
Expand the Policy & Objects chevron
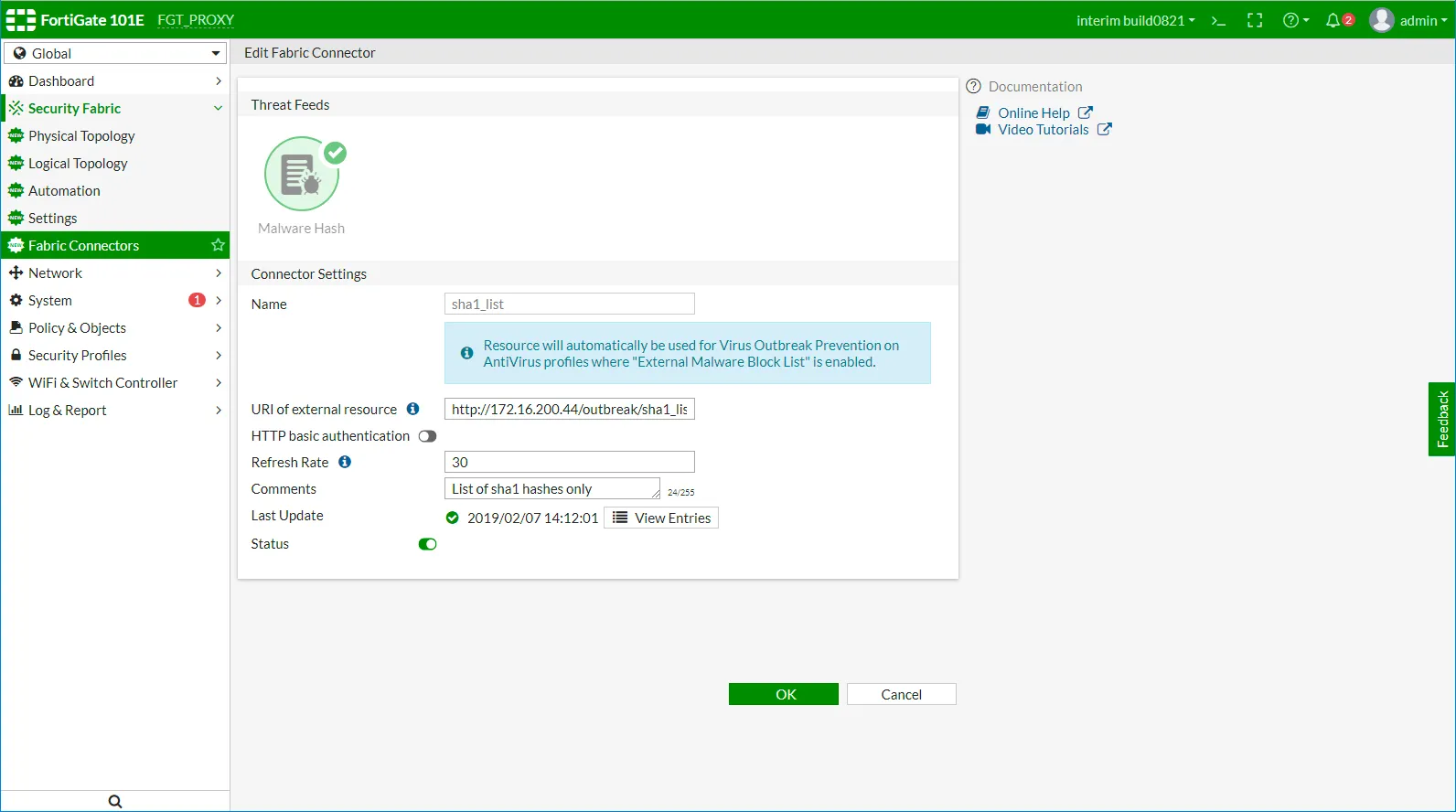[x=219, y=327]
